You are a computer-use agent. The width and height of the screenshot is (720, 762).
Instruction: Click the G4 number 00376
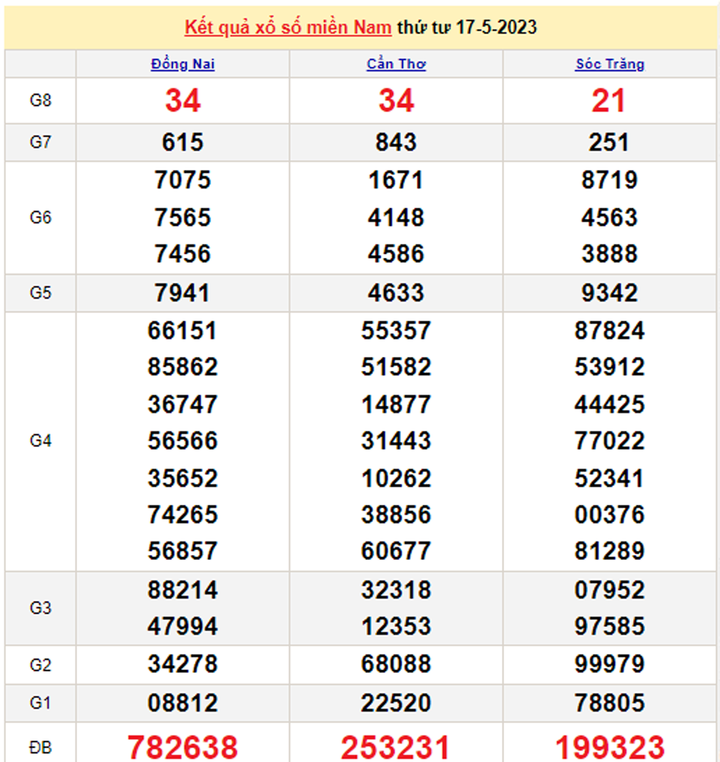click(x=609, y=514)
